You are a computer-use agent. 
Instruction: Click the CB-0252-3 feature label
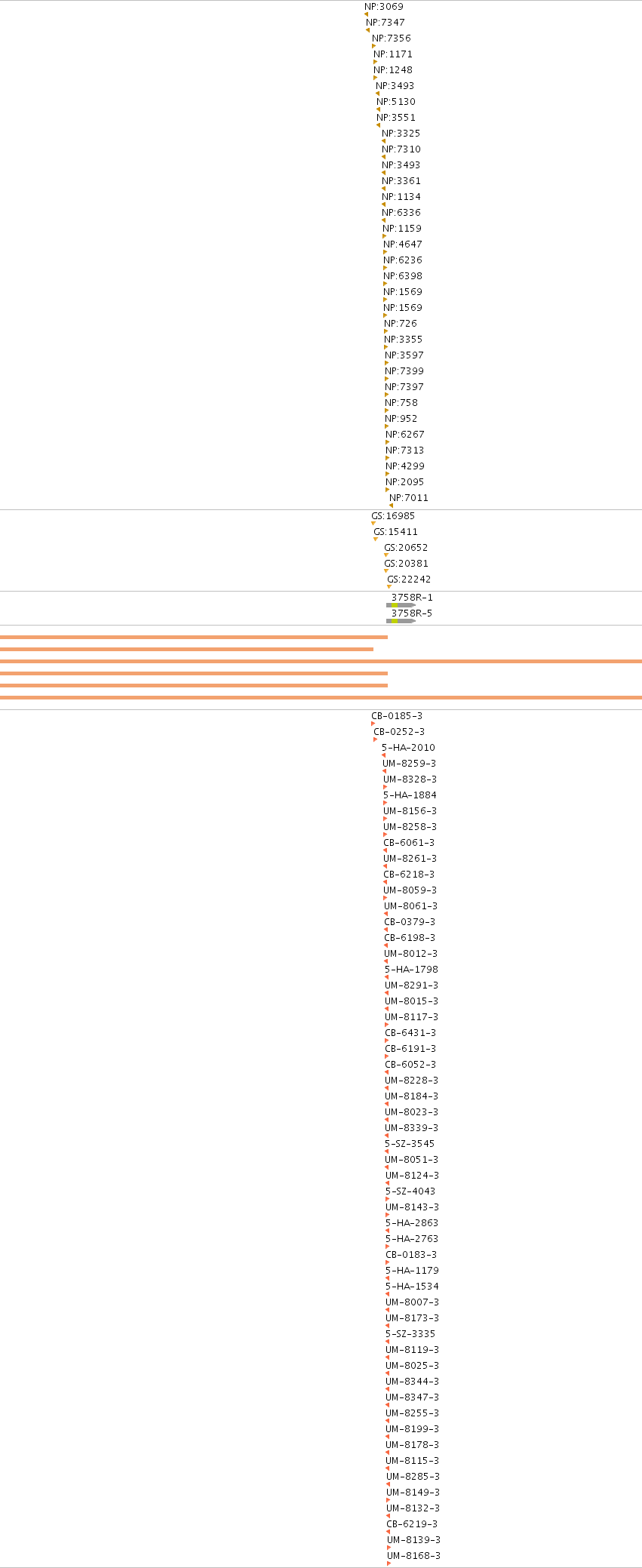(x=399, y=732)
